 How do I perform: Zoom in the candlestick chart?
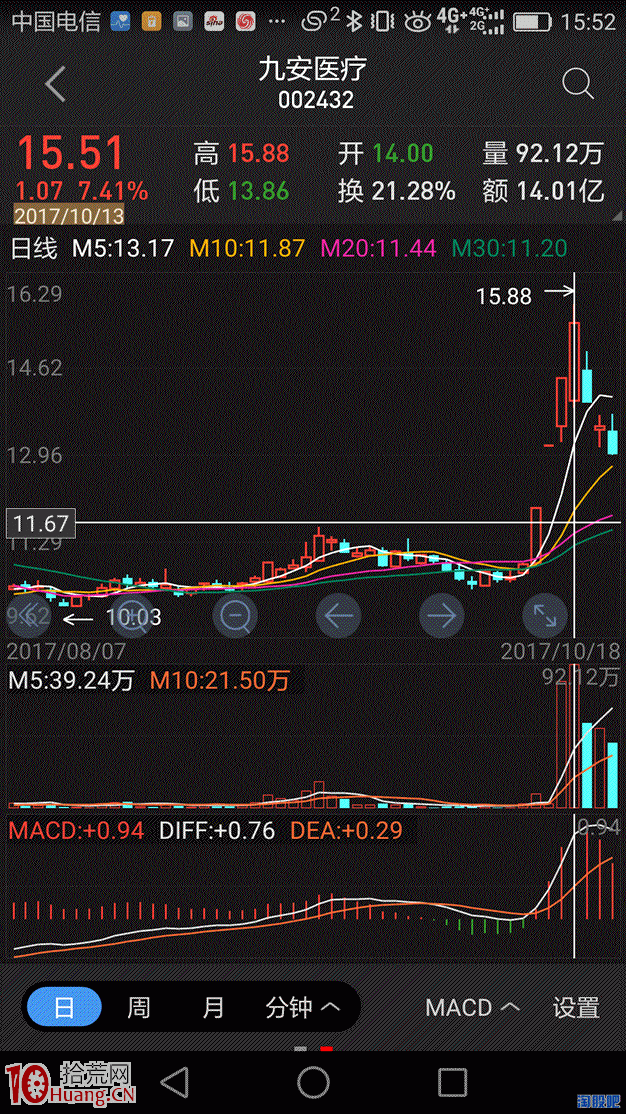click(131, 615)
